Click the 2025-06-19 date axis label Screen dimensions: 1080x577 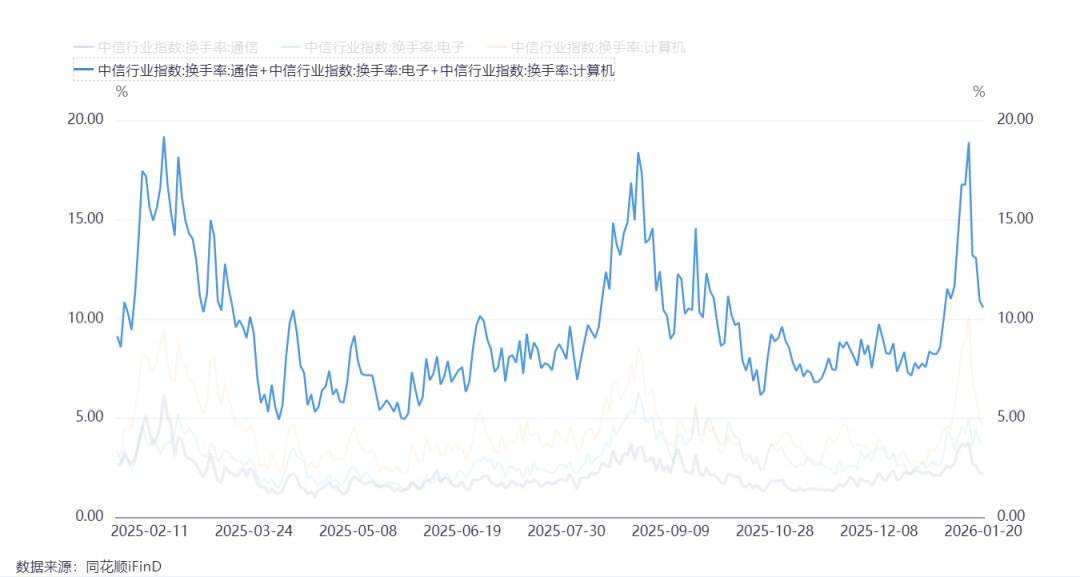point(462,532)
